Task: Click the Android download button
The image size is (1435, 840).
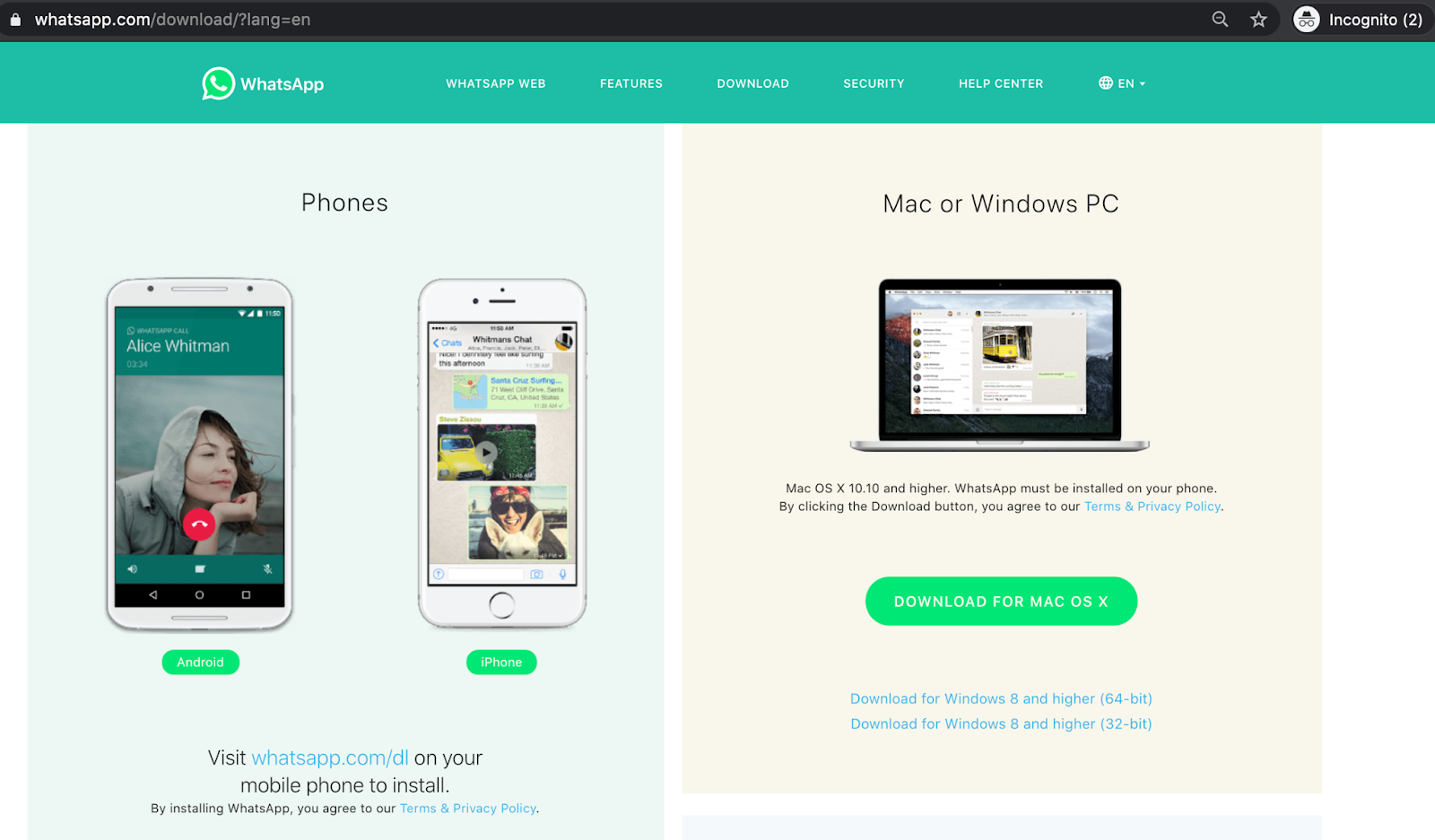Action: coord(200,662)
